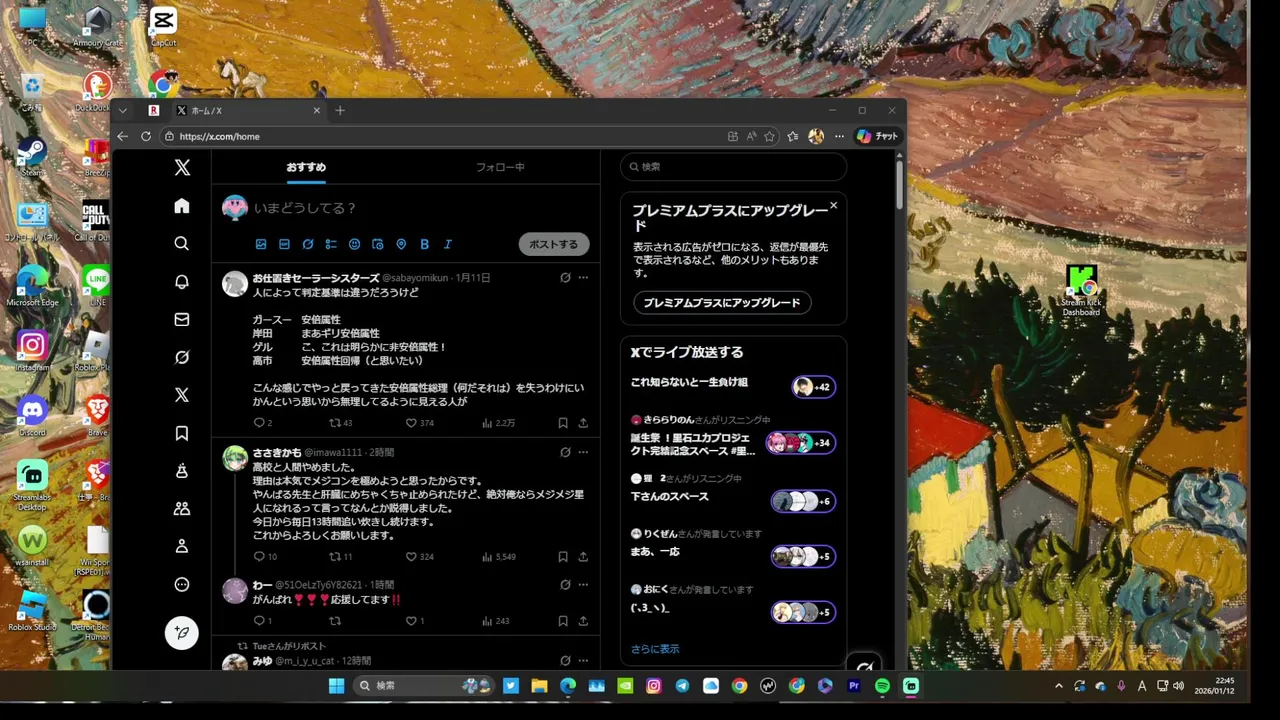Open さらに表示 link in live panel
This screenshot has height=720, width=1280.
pyautogui.click(x=655, y=649)
